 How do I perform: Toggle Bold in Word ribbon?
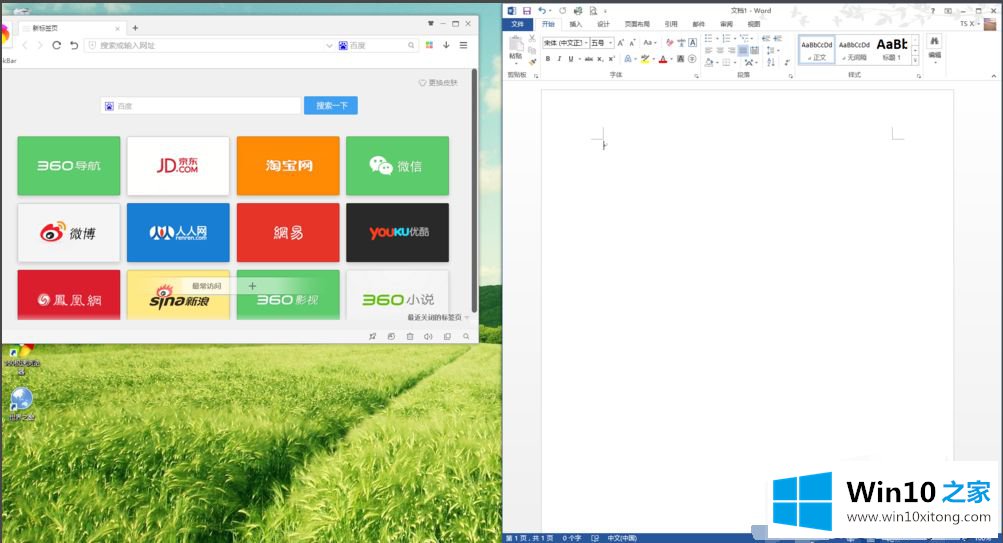(x=548, y=59)
